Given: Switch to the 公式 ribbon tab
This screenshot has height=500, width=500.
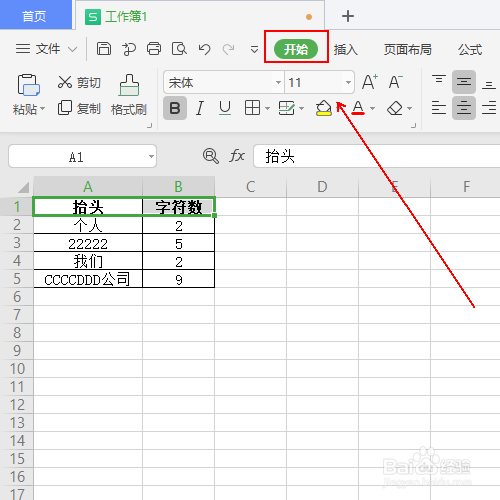Looking at the screenshot, I should pyautogui.click(x=470, y=50).
